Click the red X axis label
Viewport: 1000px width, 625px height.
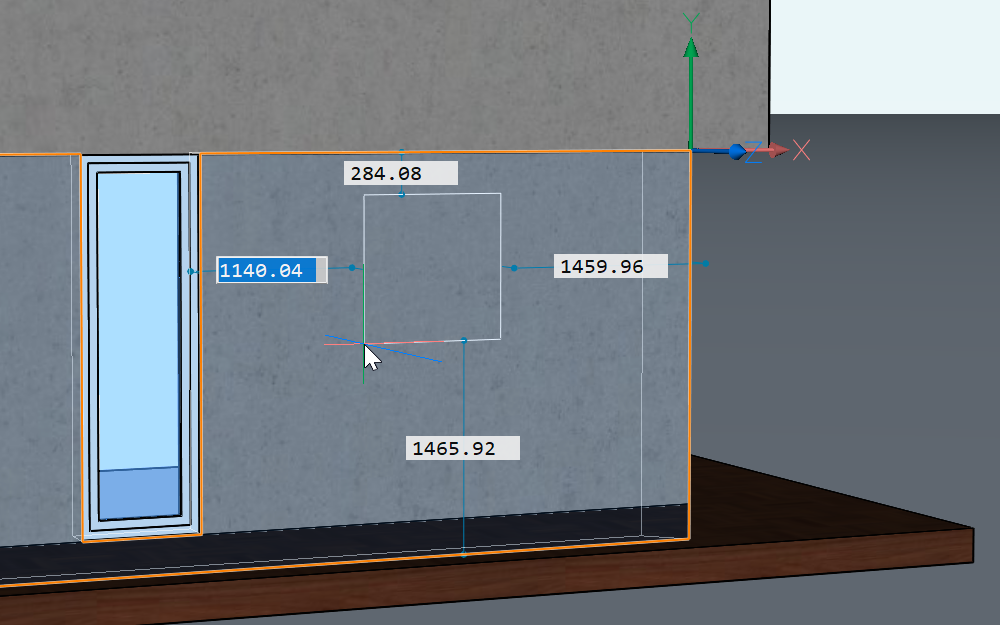pyautogui.click(x=801, y=151)
